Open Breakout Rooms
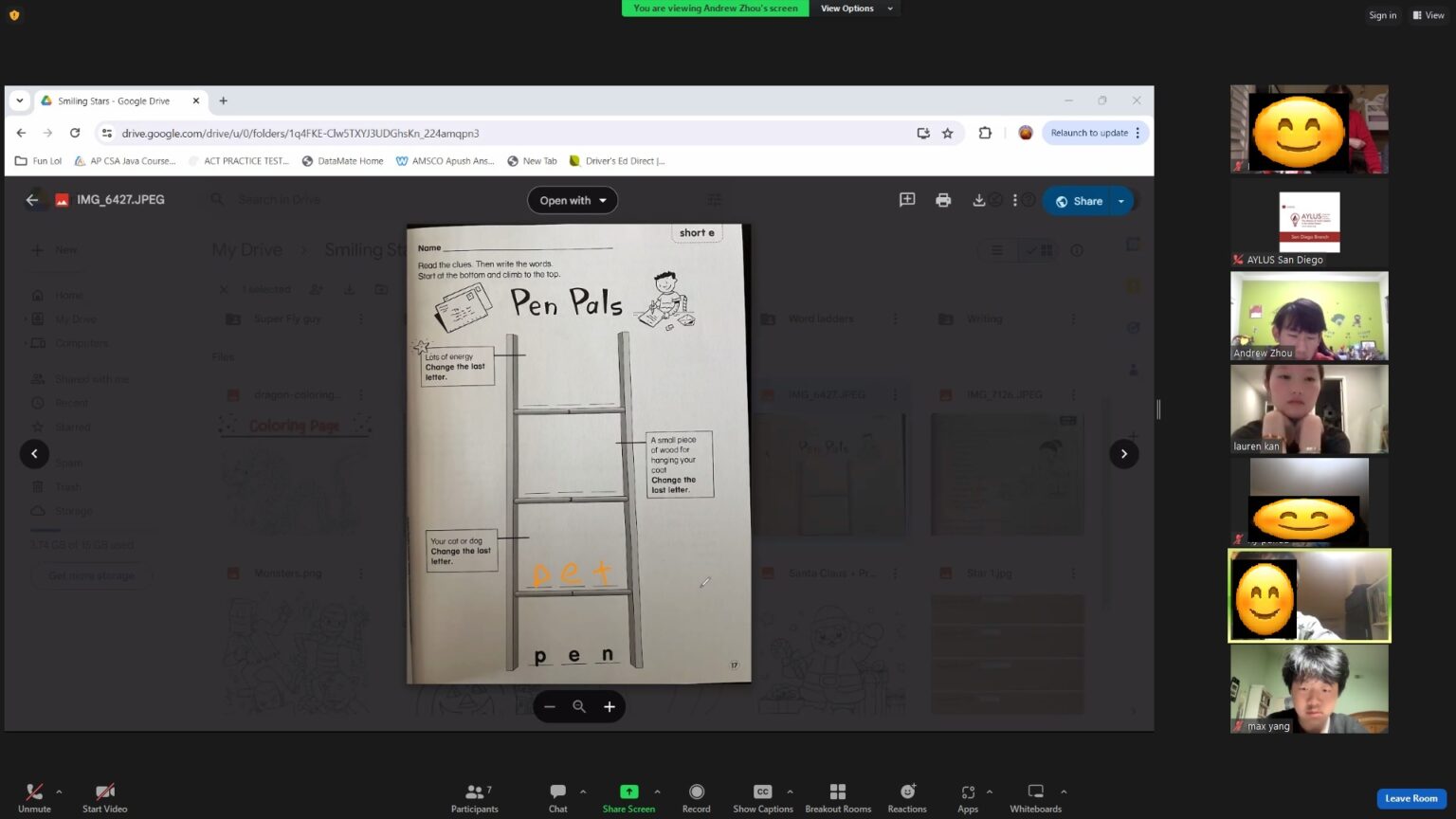 tap(838, 797)
